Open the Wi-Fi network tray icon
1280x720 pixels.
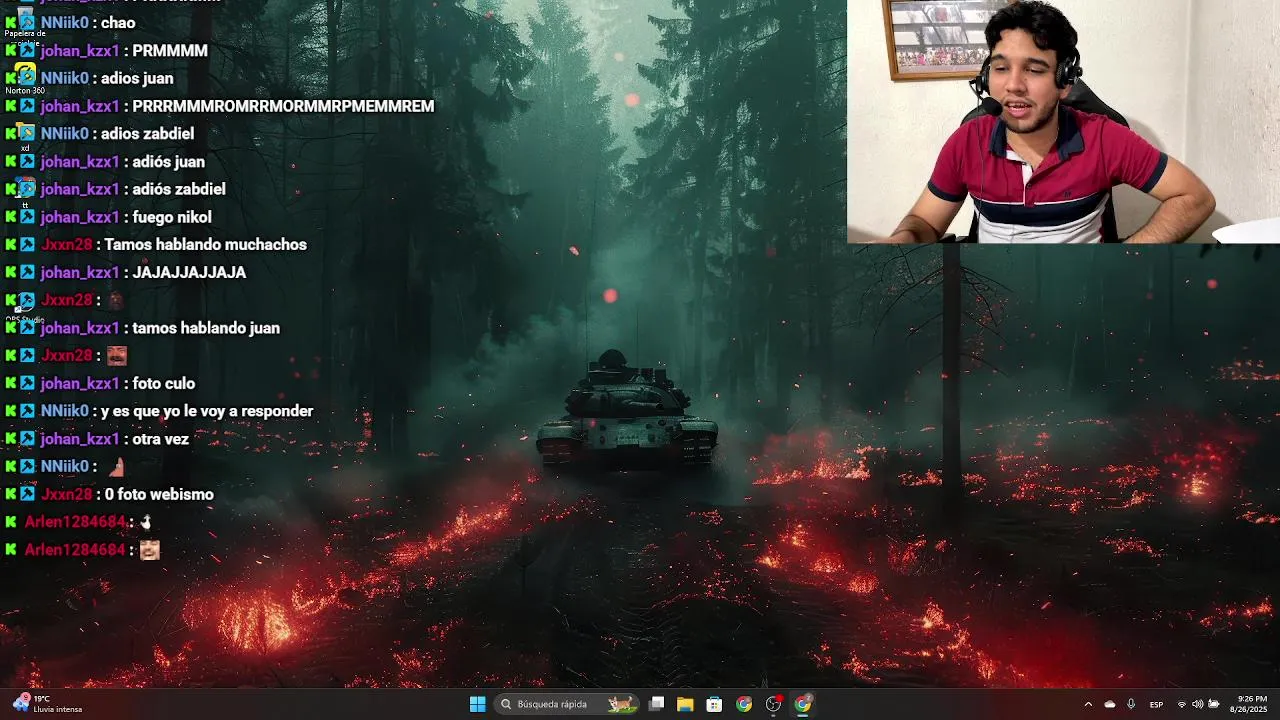(1182, 704)
